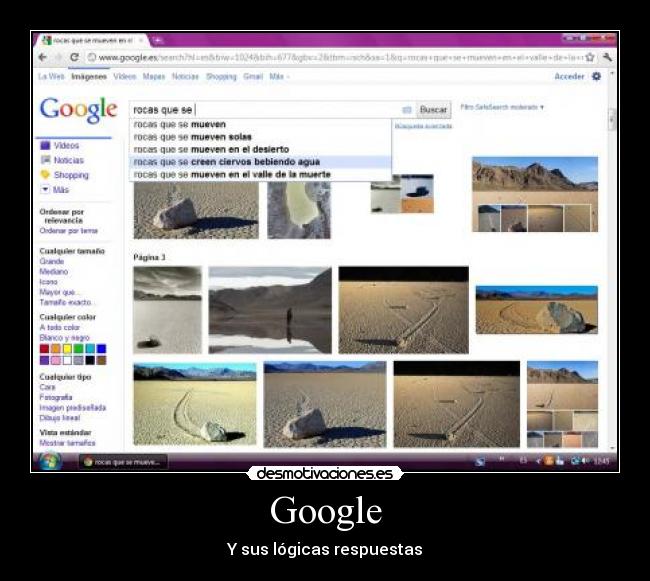
Task: Open Mapas in top navigation
Action: 154,77
